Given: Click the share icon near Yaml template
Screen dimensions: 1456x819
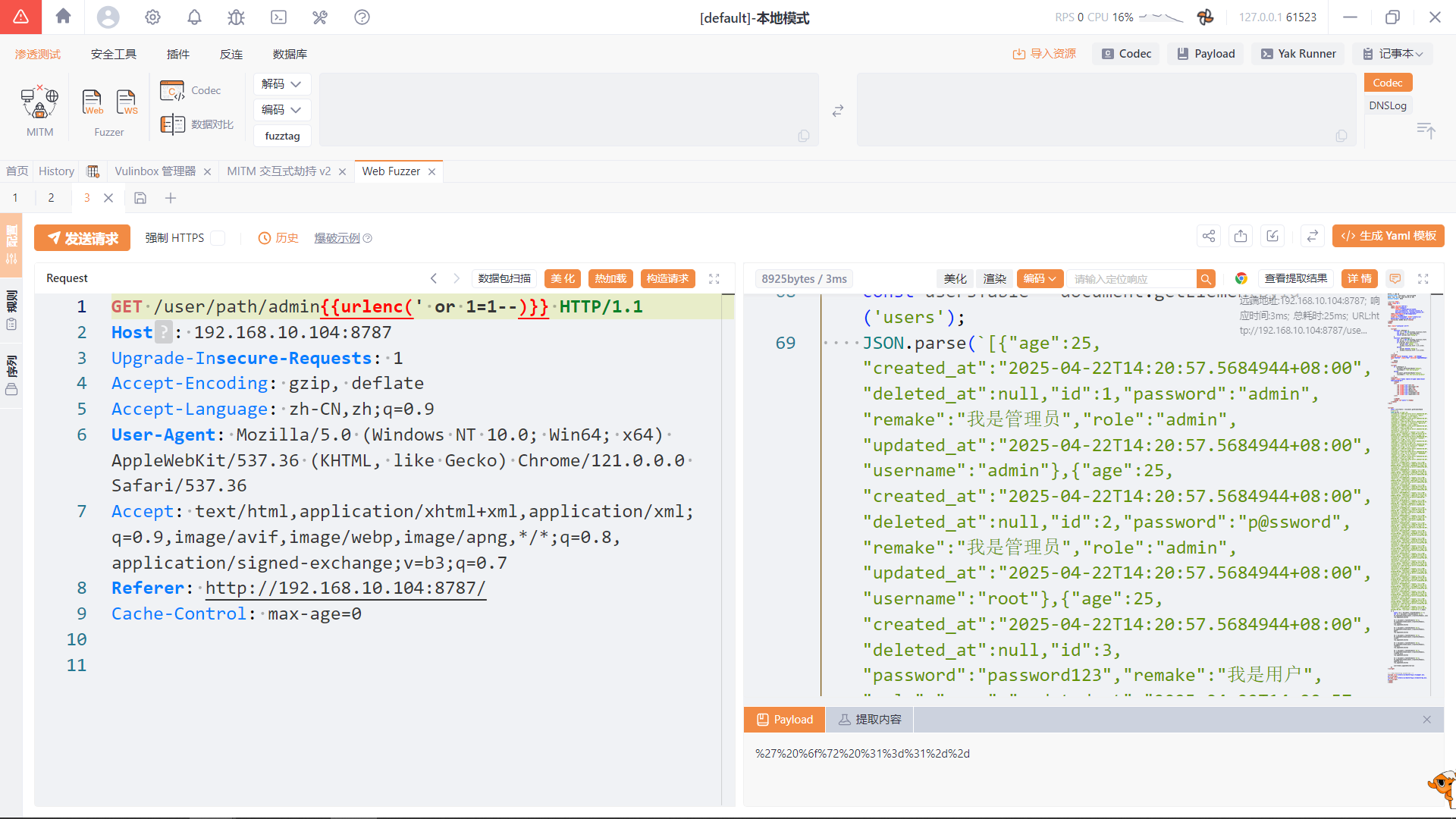Looking at the screenshot, I should 1208,237.
